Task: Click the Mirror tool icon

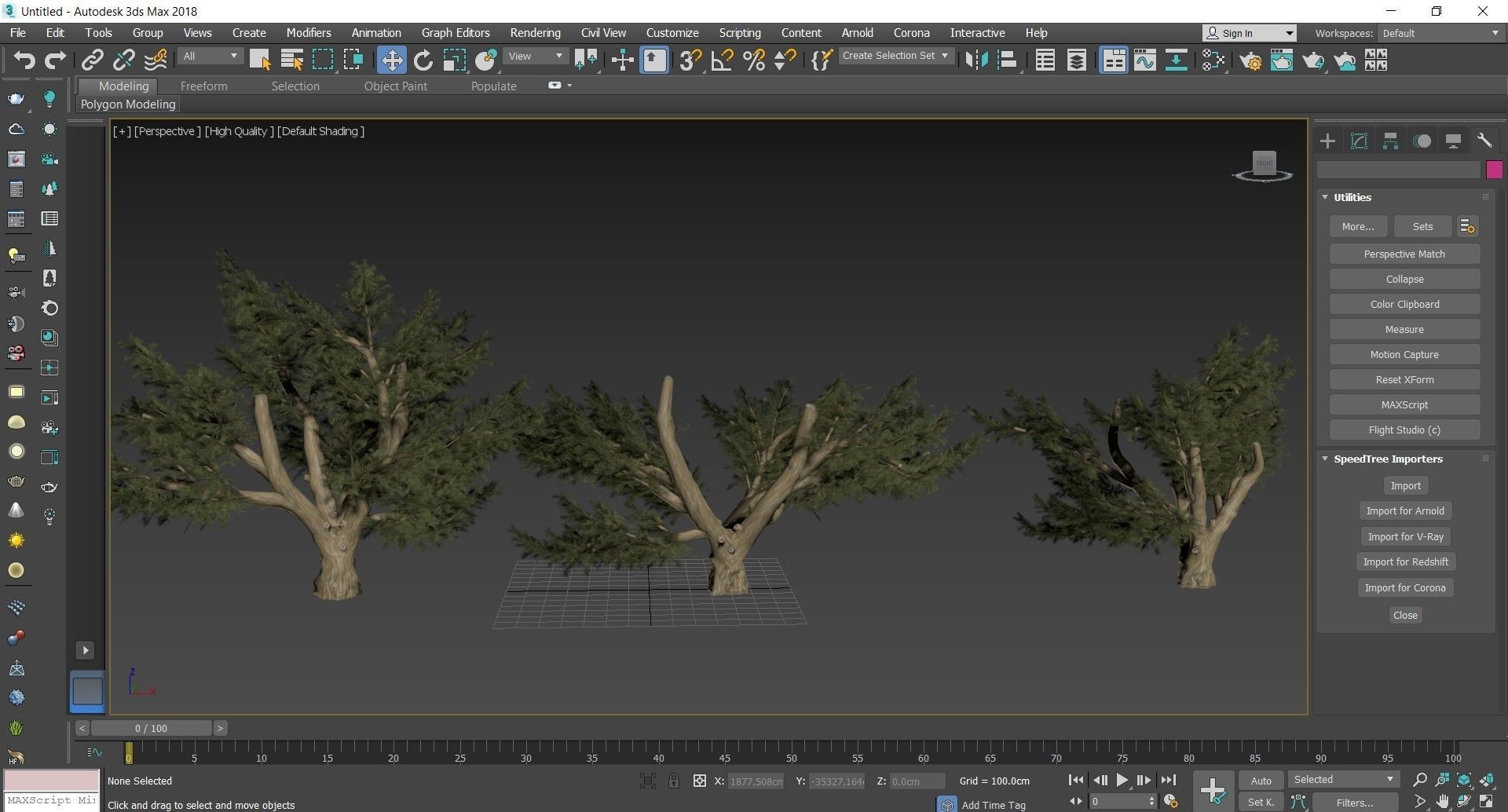Action: pyautogui.click(x=975, y=60)
